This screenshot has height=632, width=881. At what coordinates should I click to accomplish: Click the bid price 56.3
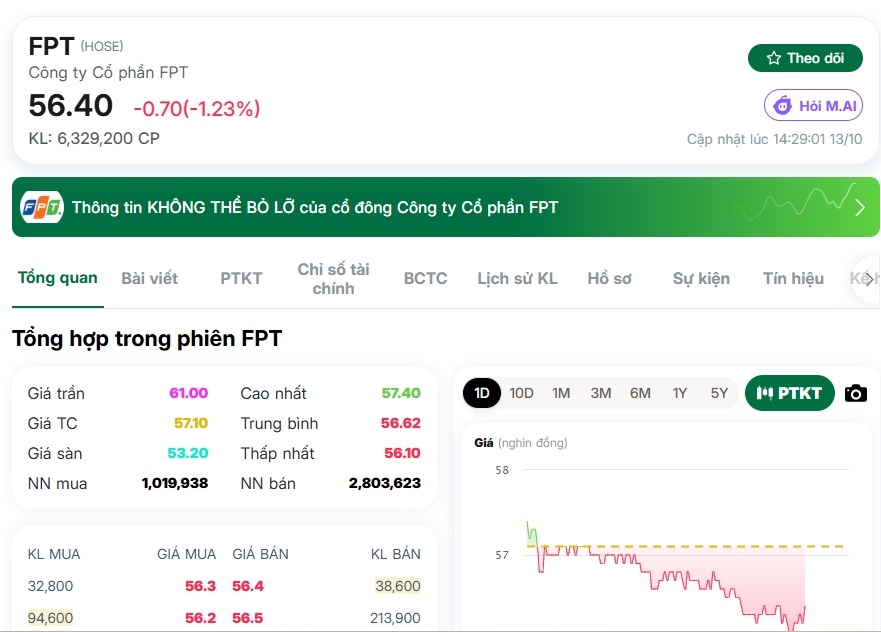[201, 586]
